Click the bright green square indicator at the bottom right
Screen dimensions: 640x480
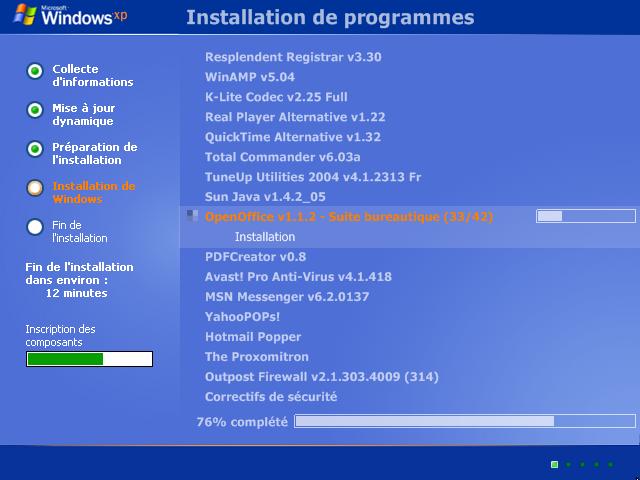[554, 464]
